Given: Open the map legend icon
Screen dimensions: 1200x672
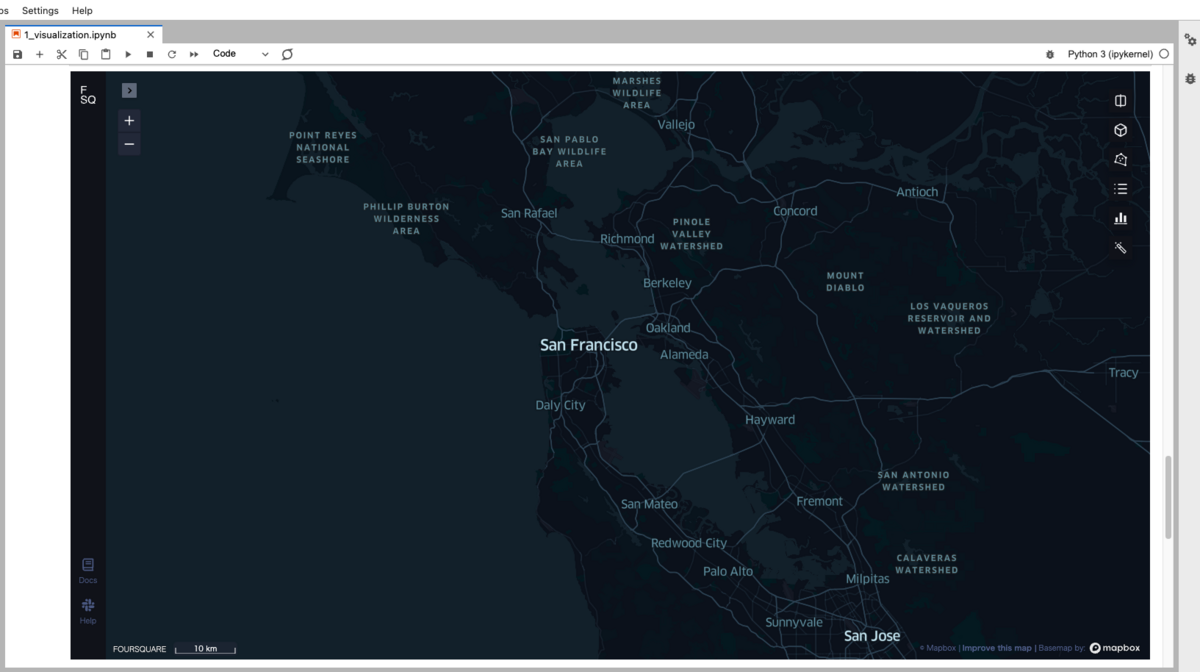Looking at the screenshot, I should [1119, 159].
